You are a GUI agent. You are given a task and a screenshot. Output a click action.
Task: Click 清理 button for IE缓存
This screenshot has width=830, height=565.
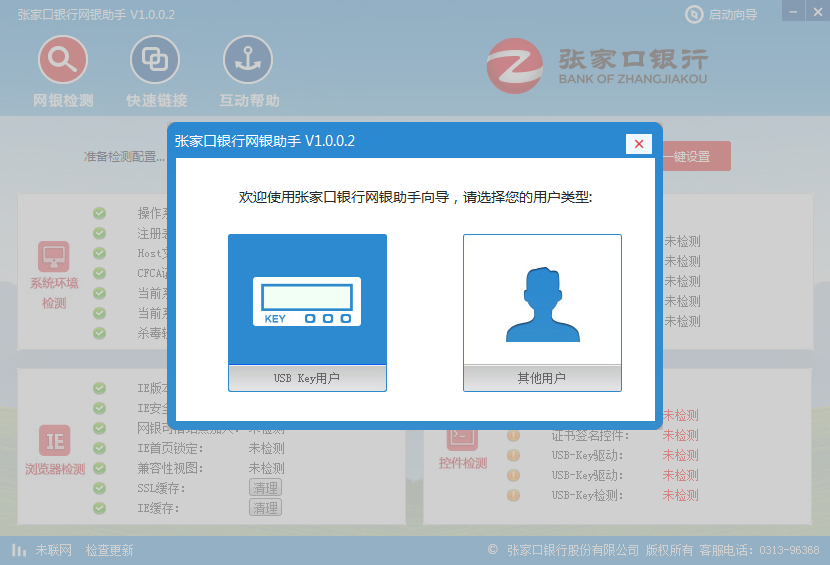pos(265,508)
